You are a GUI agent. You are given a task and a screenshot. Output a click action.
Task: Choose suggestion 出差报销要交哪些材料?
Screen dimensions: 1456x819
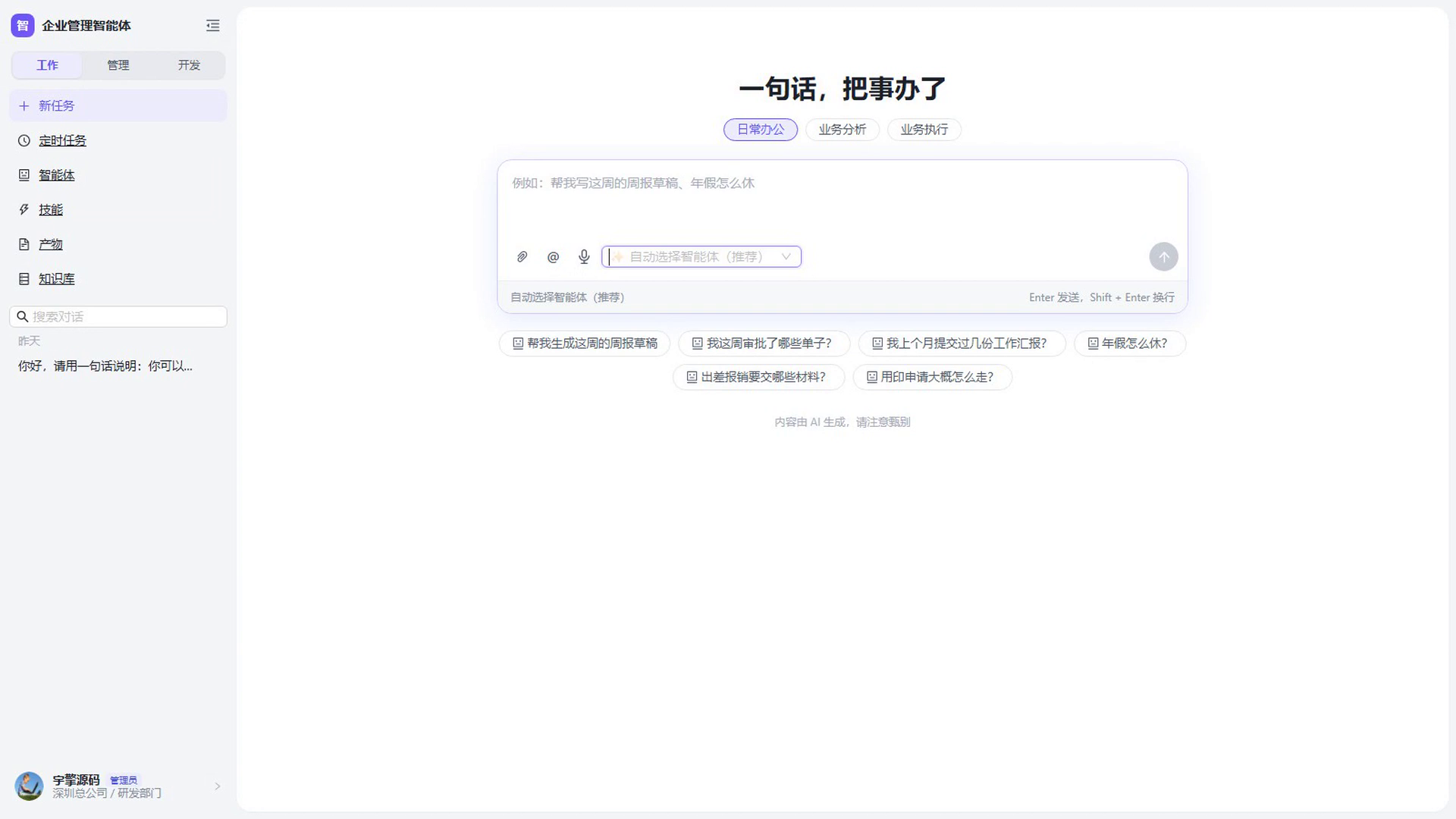pyautogui.click(x=758, y=377)
